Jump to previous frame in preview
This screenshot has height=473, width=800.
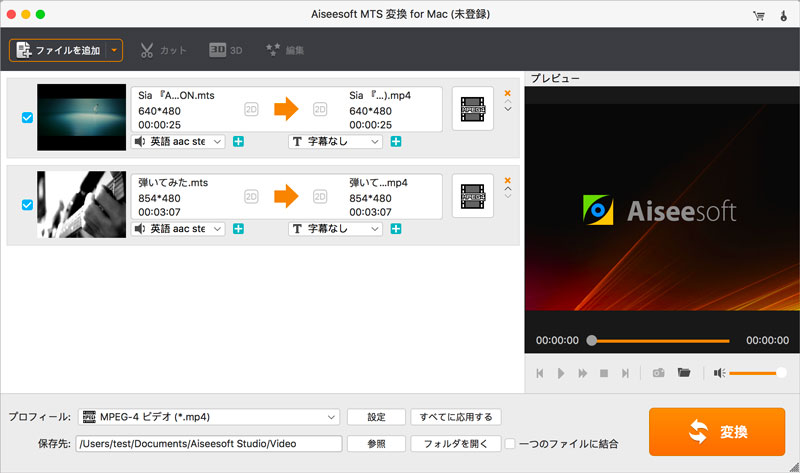540,373
